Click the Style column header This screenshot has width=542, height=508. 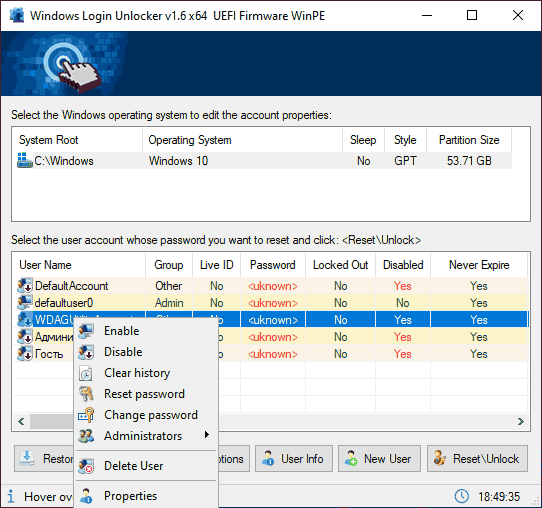pos(405,140)
